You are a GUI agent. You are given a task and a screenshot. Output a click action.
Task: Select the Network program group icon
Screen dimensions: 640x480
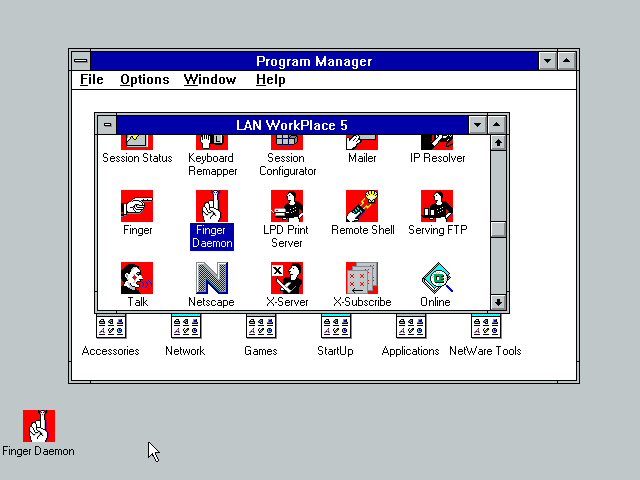tap(186, 327)
